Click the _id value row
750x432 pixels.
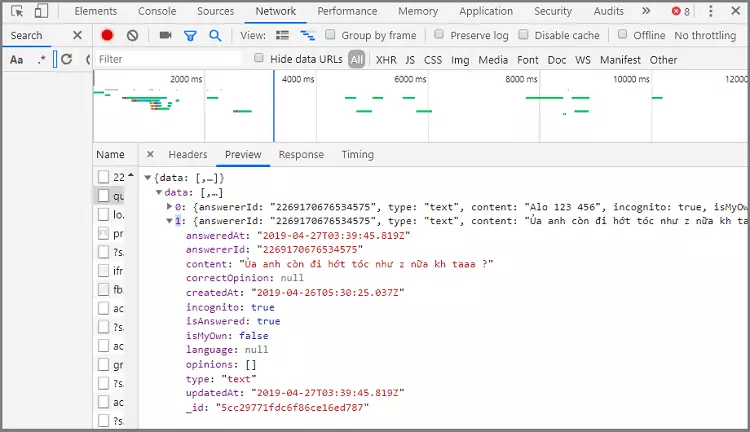tap(277, 408)
